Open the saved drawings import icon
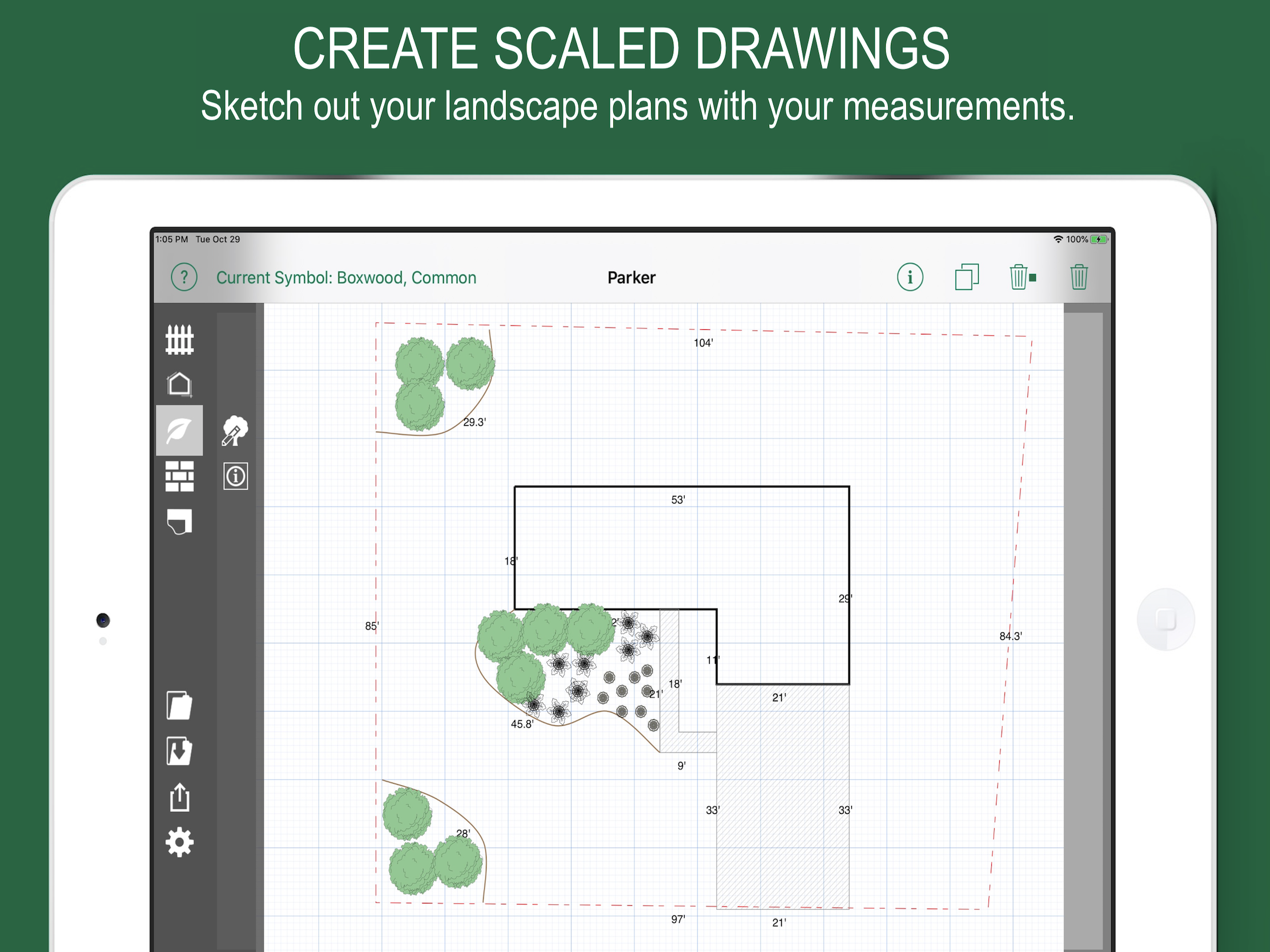The height and width of the screenshot is (952, 1270). 179,751
